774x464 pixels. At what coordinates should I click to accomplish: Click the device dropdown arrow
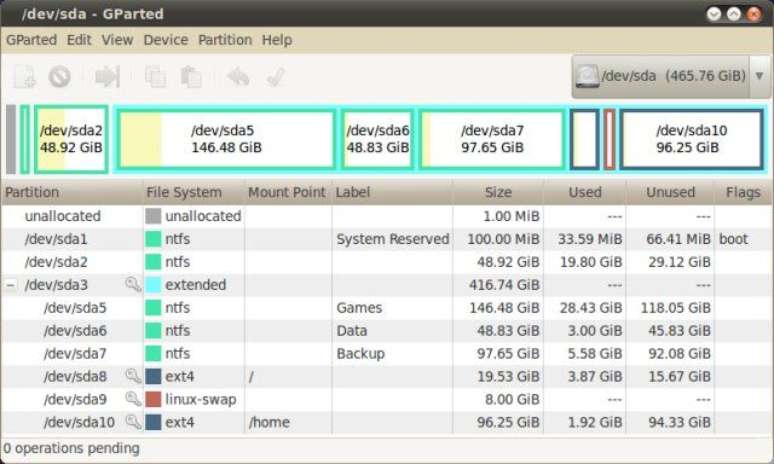[760, 76]
